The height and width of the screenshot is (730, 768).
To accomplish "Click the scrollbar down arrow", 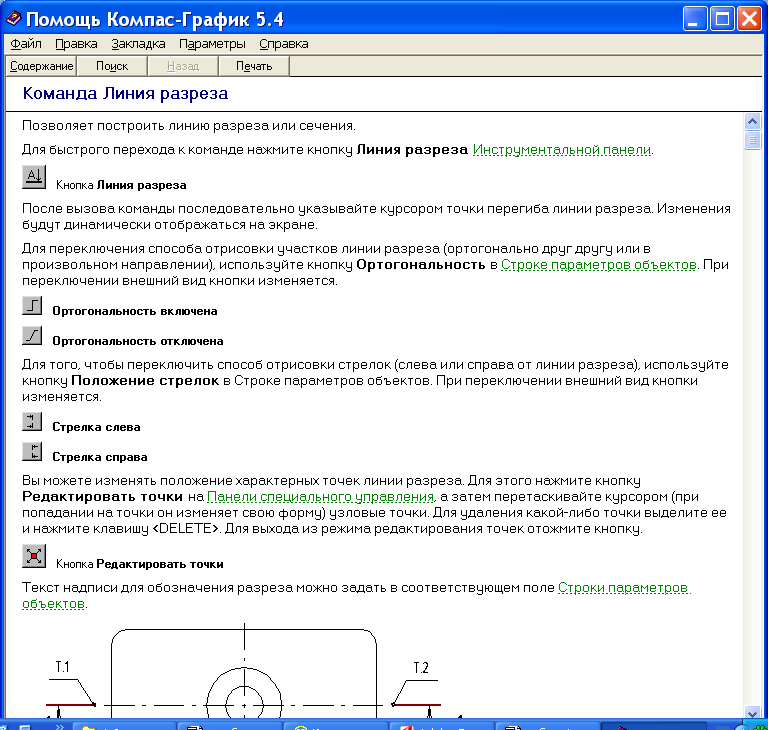I will 752,712.
